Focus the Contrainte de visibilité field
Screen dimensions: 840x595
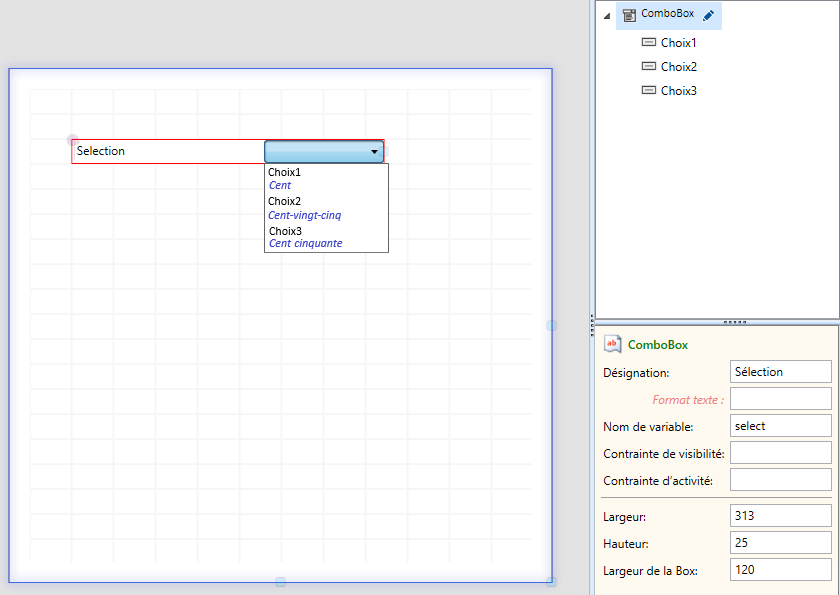(780, 452)
